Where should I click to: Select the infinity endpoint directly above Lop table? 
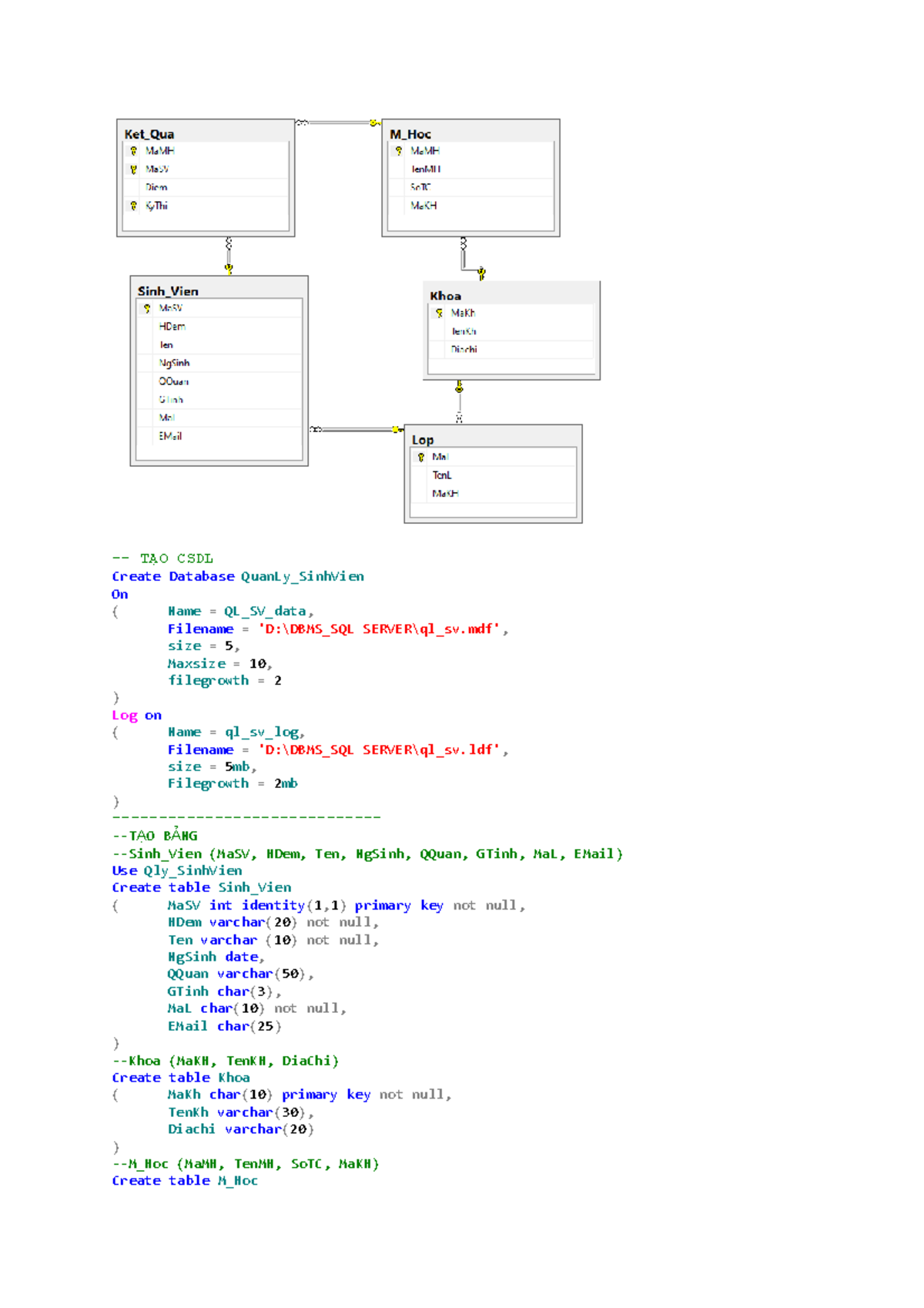(460, 418)
